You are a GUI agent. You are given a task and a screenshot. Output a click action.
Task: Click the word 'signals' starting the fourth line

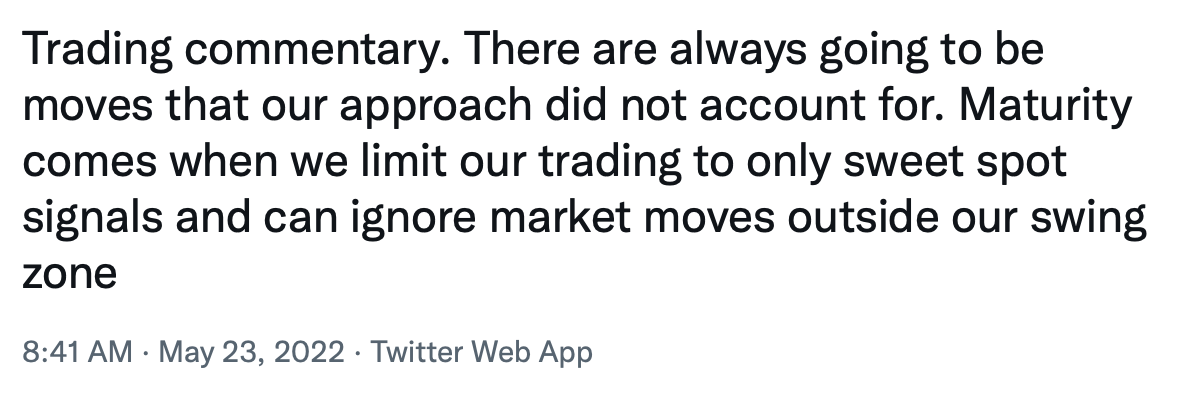(x=92, y=218)
